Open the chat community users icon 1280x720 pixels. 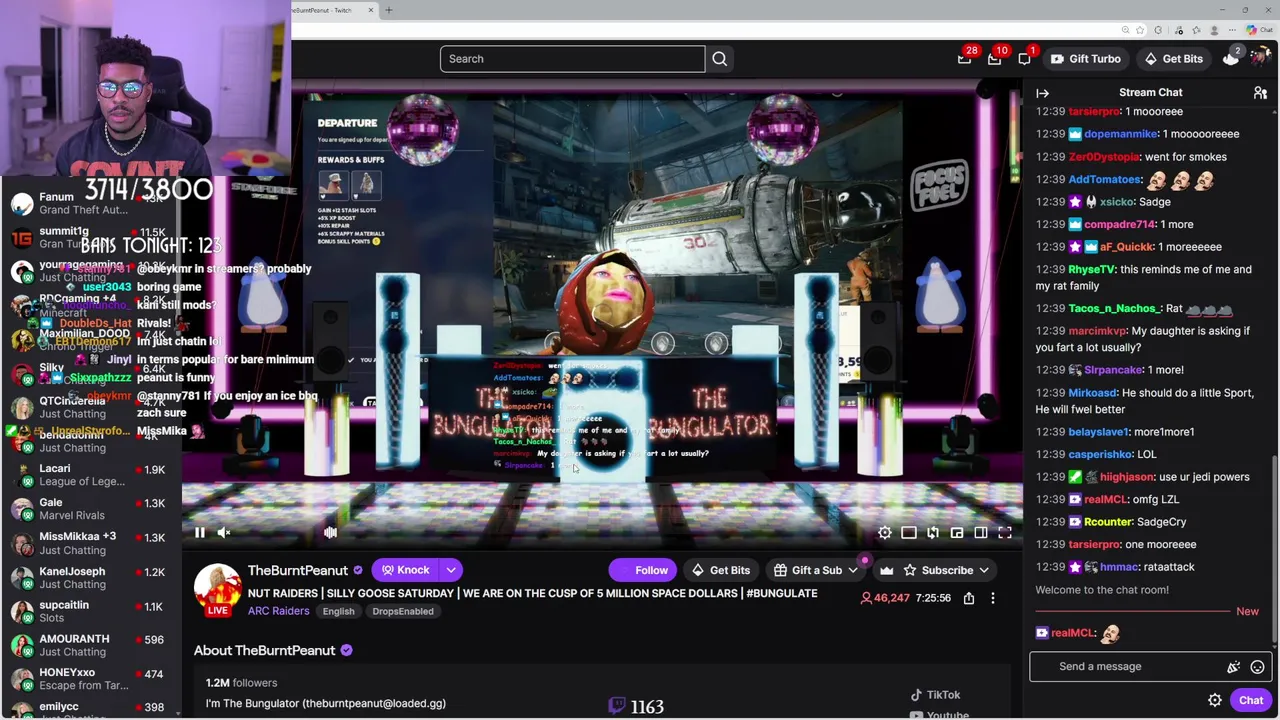click(x=1260, y=93)
